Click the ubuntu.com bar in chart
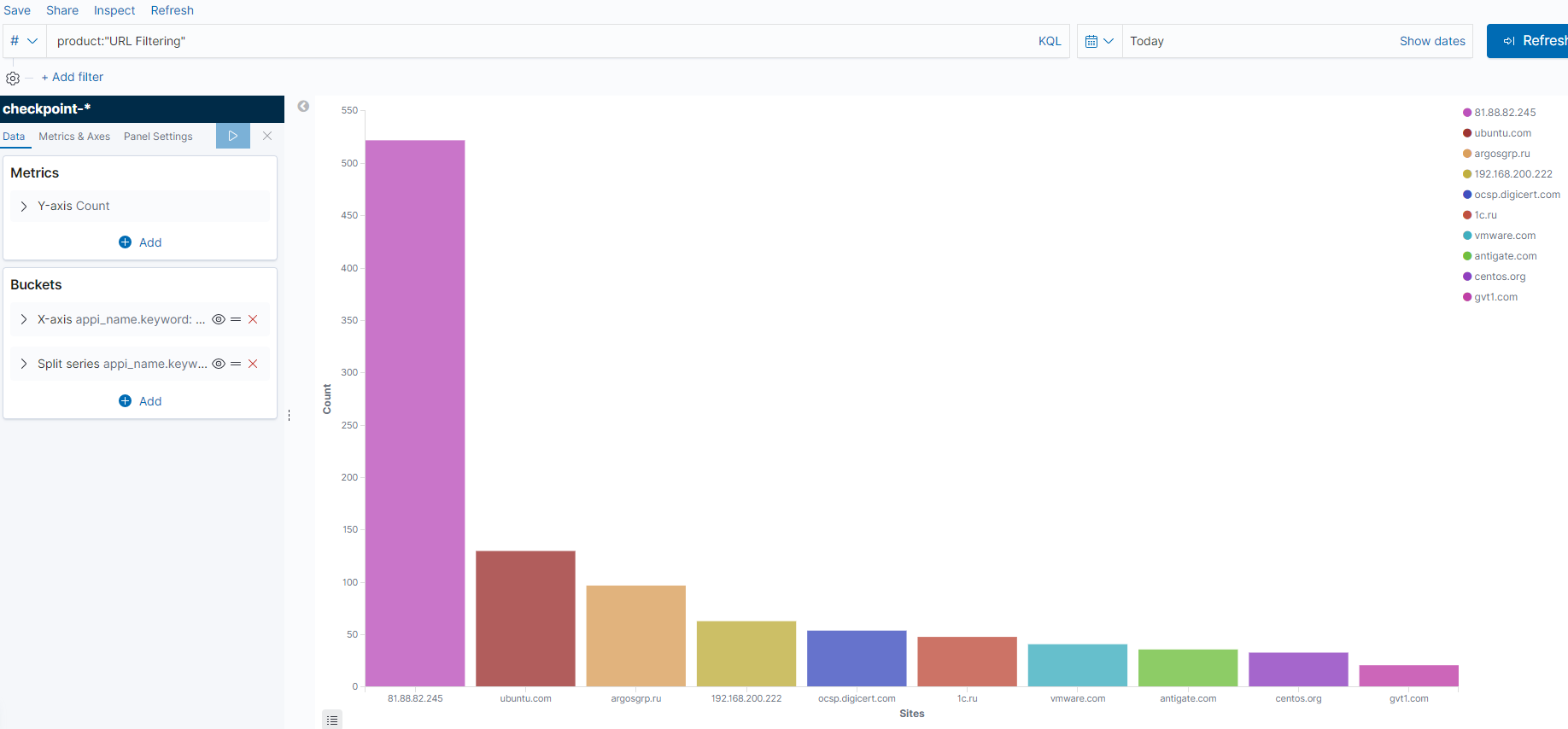Viewport: 1568px width, 729px height. pos(525,619)
